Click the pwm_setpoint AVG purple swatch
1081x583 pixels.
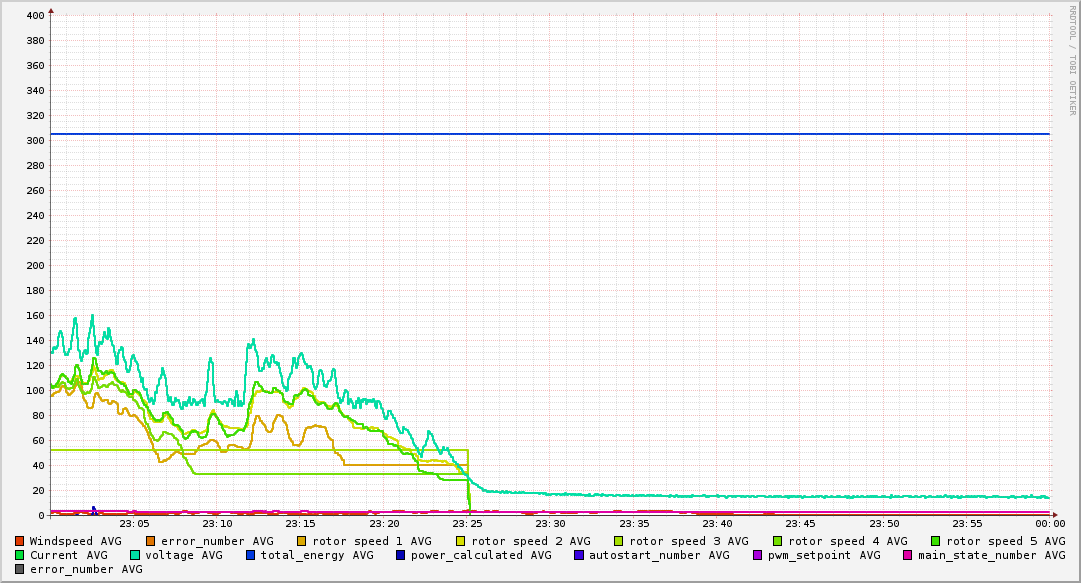tap(758, 555)
